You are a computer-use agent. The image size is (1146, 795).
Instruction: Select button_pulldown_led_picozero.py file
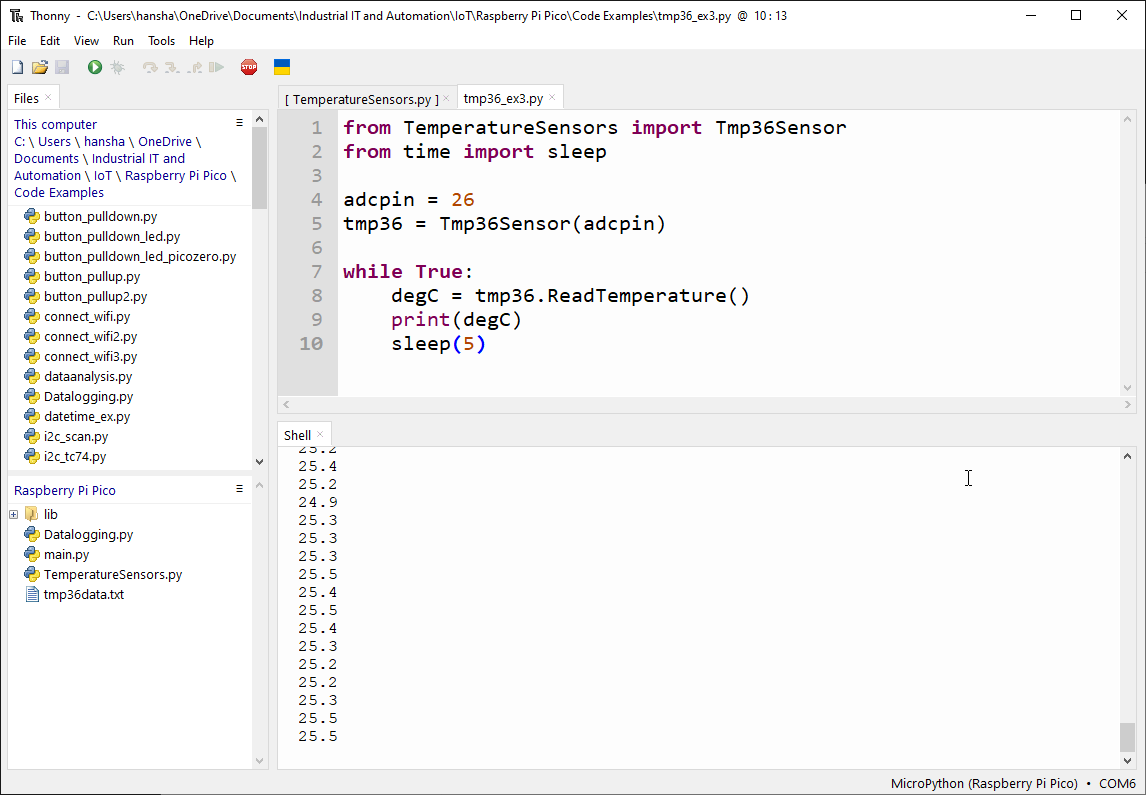pyautogui.click(x=140, y=256)
